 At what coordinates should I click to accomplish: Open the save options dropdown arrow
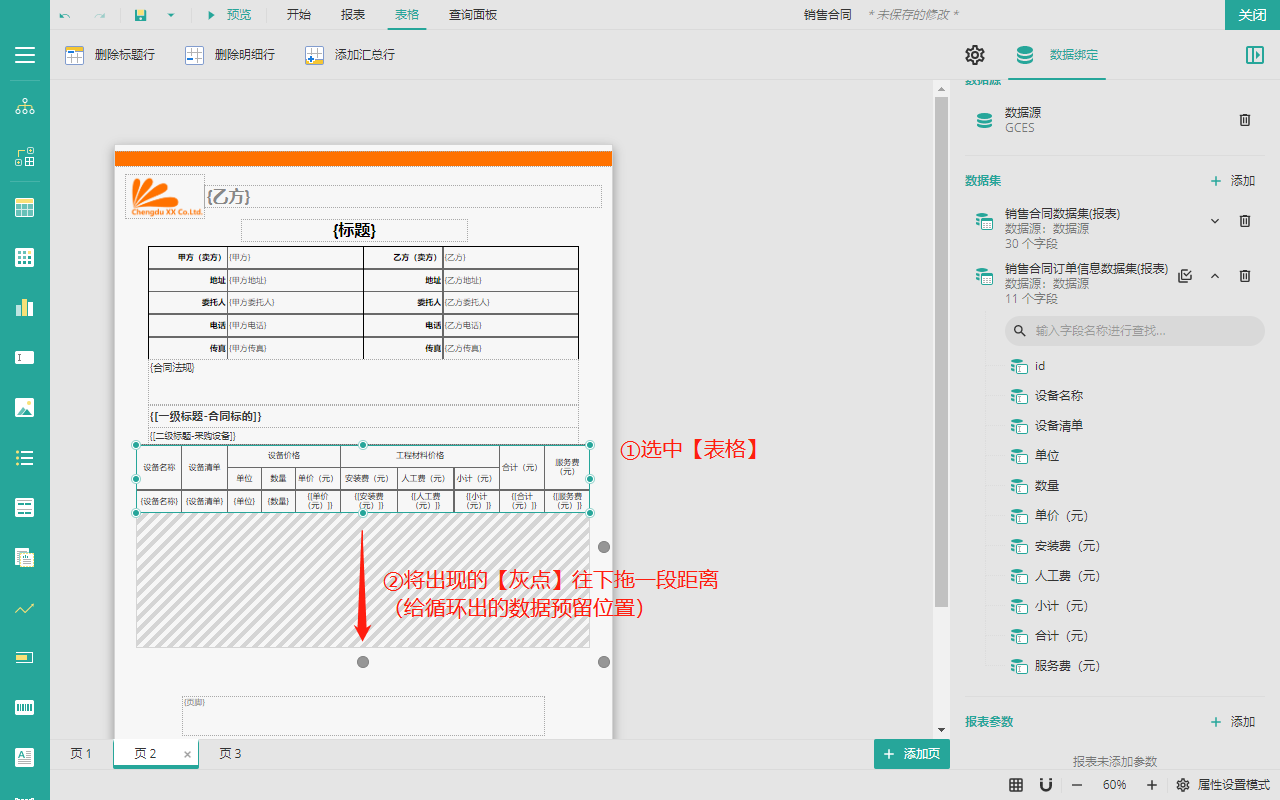pos(171,15)
